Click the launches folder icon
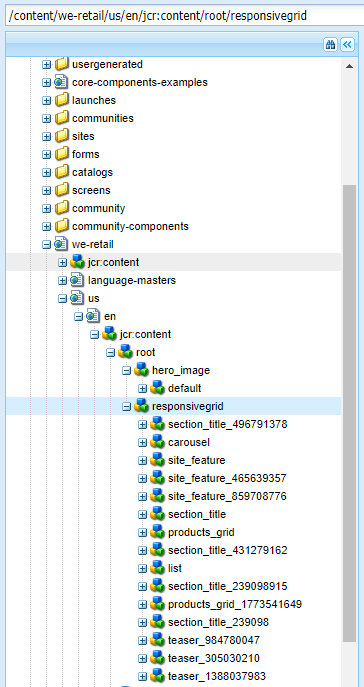364x687 pixels. [x=62, y=100]
